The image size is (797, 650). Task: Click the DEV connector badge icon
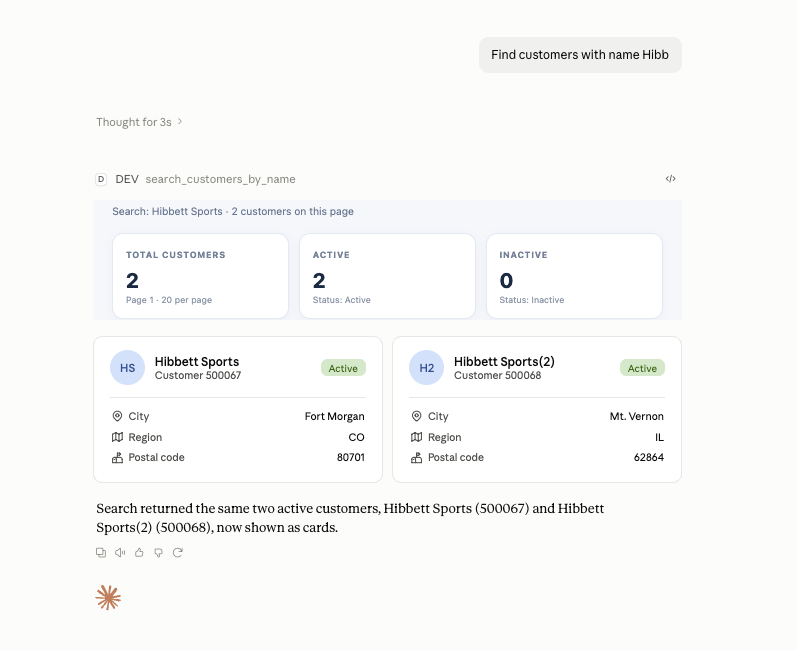101,179
